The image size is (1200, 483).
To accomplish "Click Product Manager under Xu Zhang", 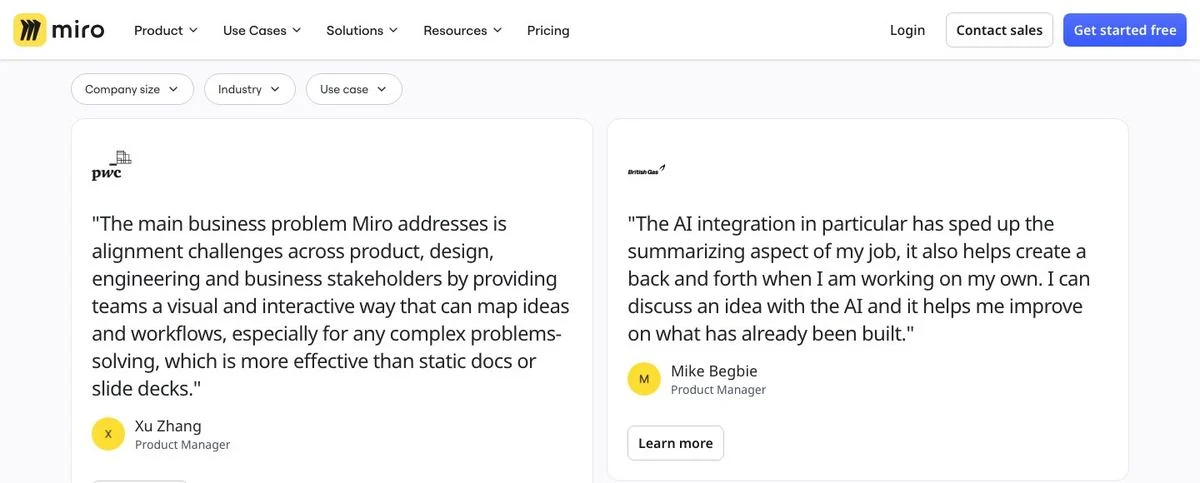I will pyautogui.click(x=183, y=445).
